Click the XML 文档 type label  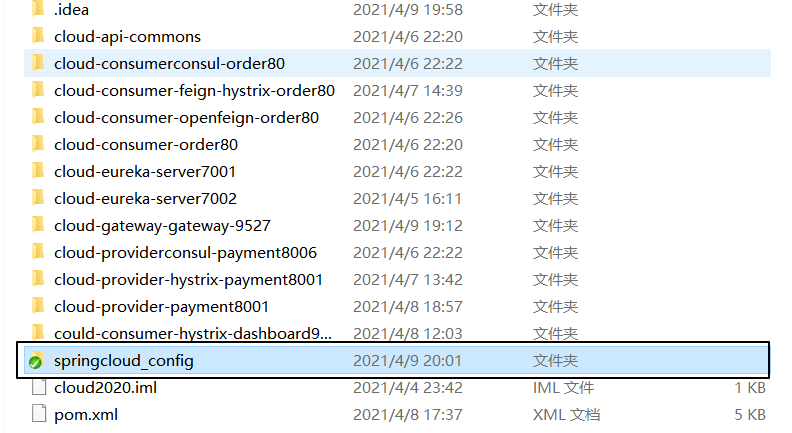566,415
